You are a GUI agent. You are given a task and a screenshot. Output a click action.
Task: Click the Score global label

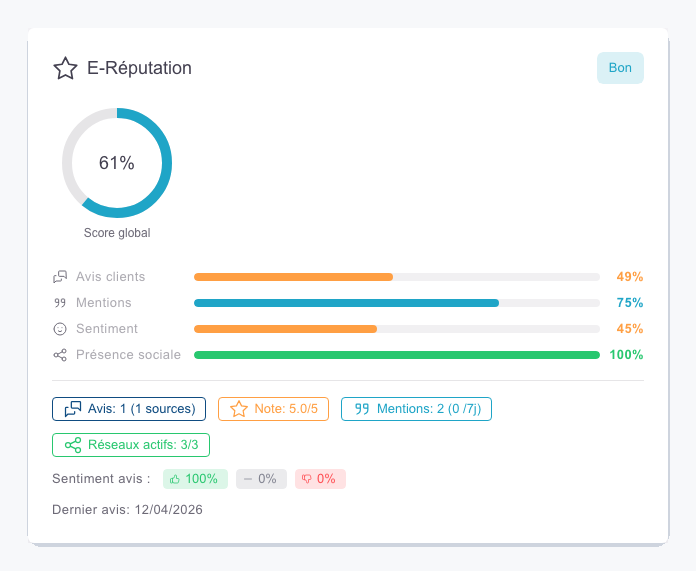[x=117, y=233]
